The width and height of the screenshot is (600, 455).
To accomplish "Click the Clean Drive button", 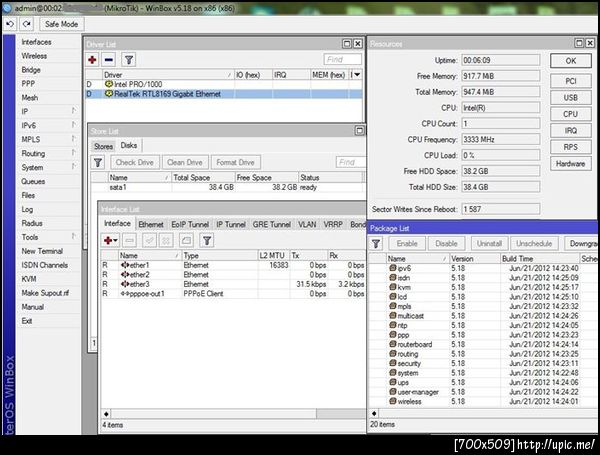I will pos(184,163).
